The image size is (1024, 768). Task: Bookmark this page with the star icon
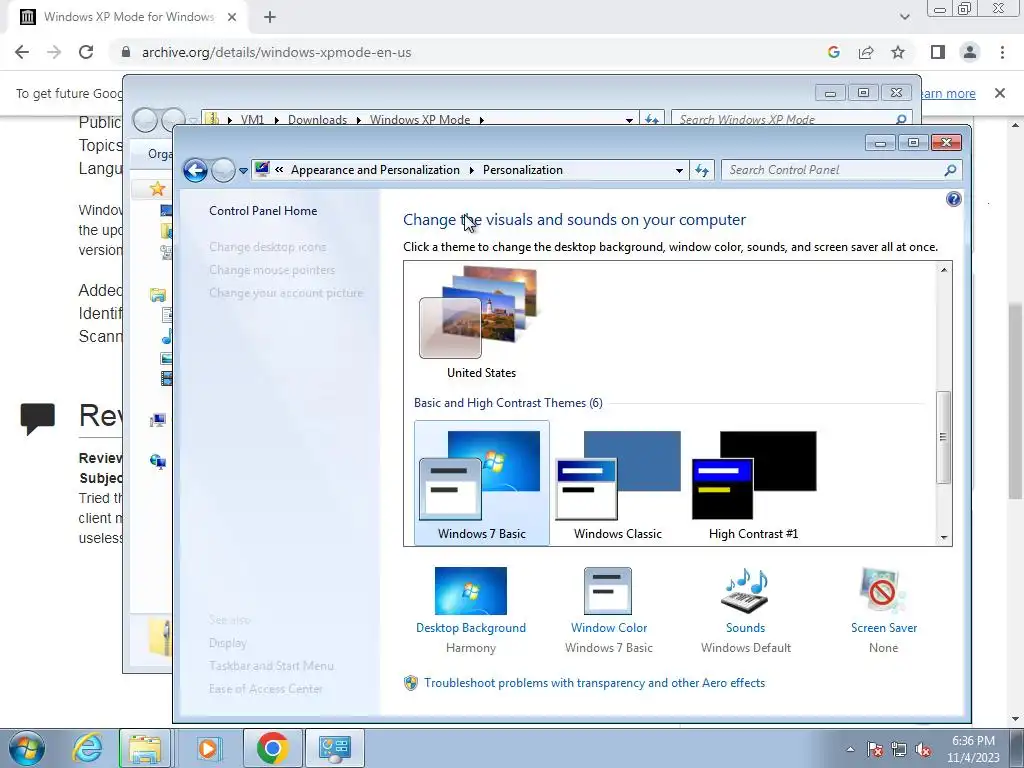tap(898, 52)
